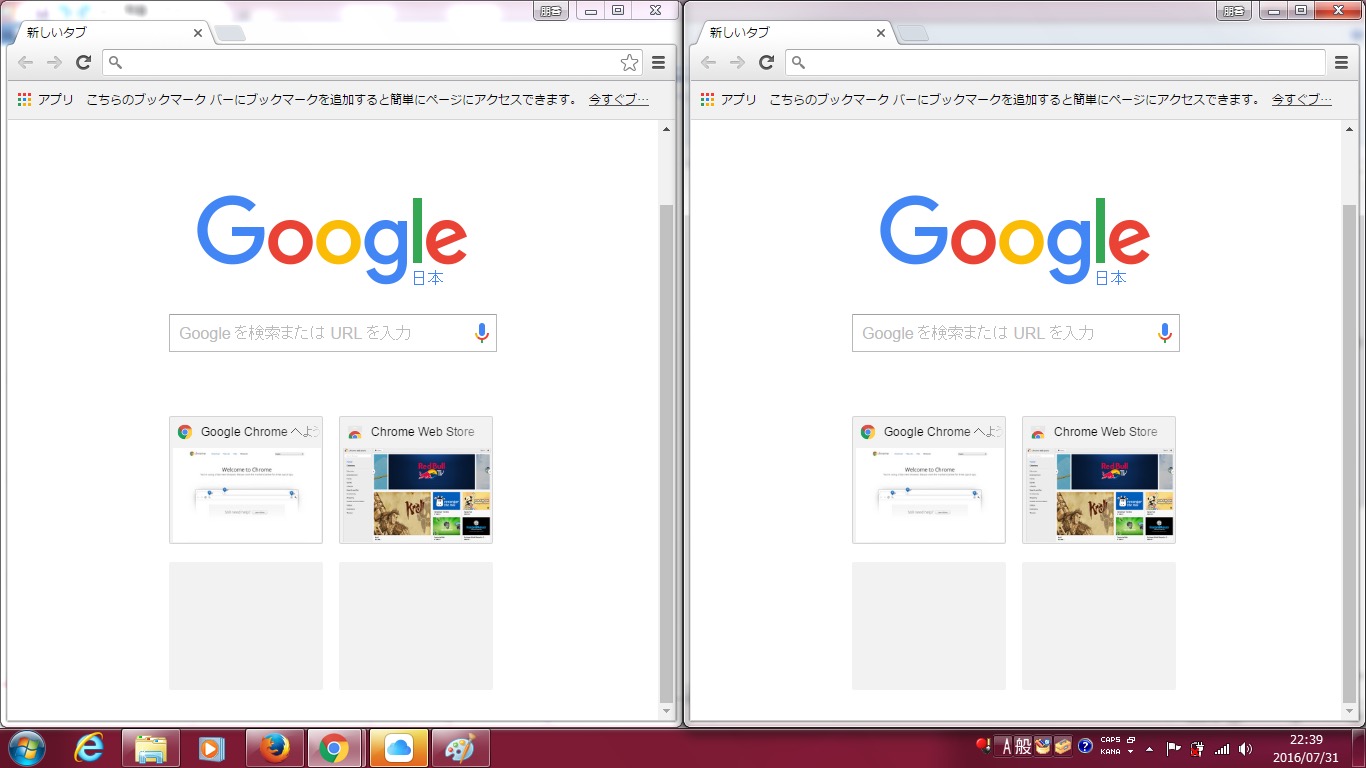Open the Chrome Web Store thumbnail in the right window
Screen dimensions: 1366x768
tap(1099, 480)
